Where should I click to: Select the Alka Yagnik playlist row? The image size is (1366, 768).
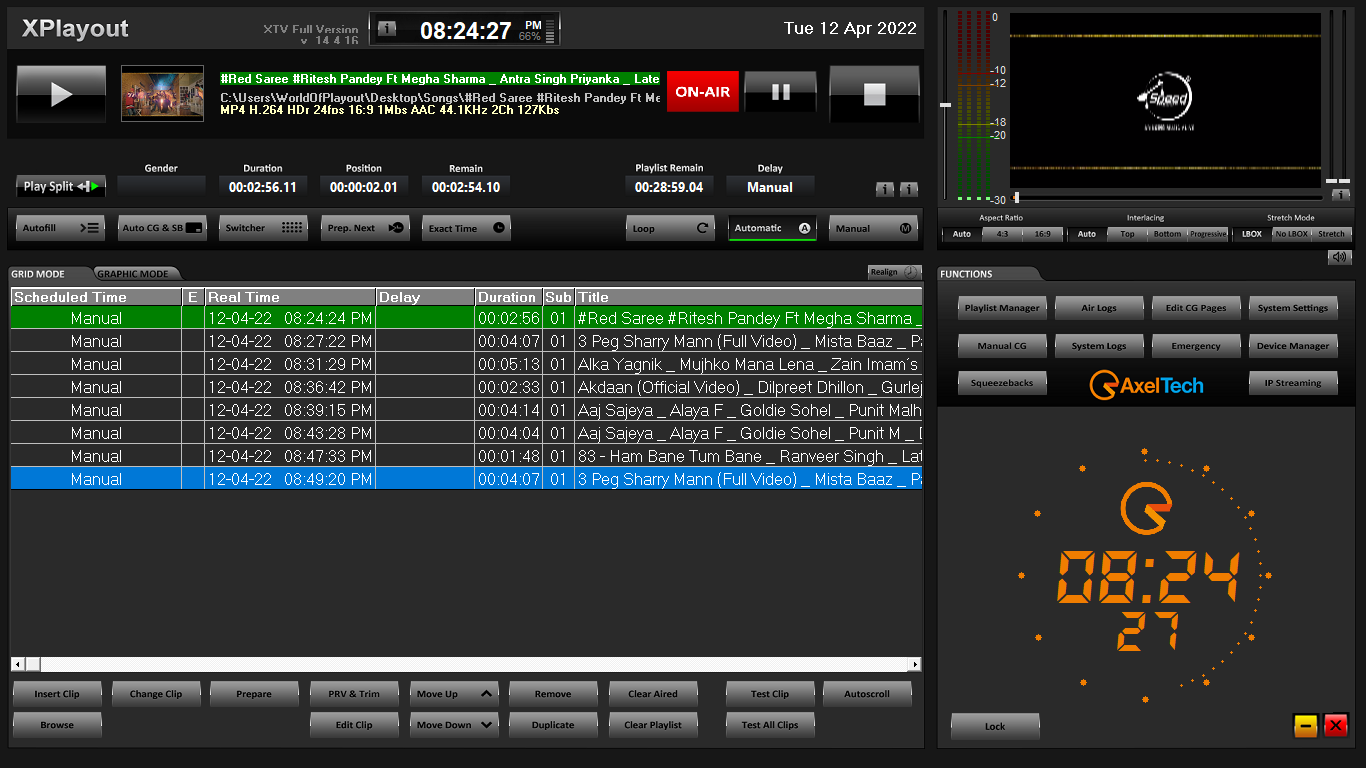(x=466, y=364)
